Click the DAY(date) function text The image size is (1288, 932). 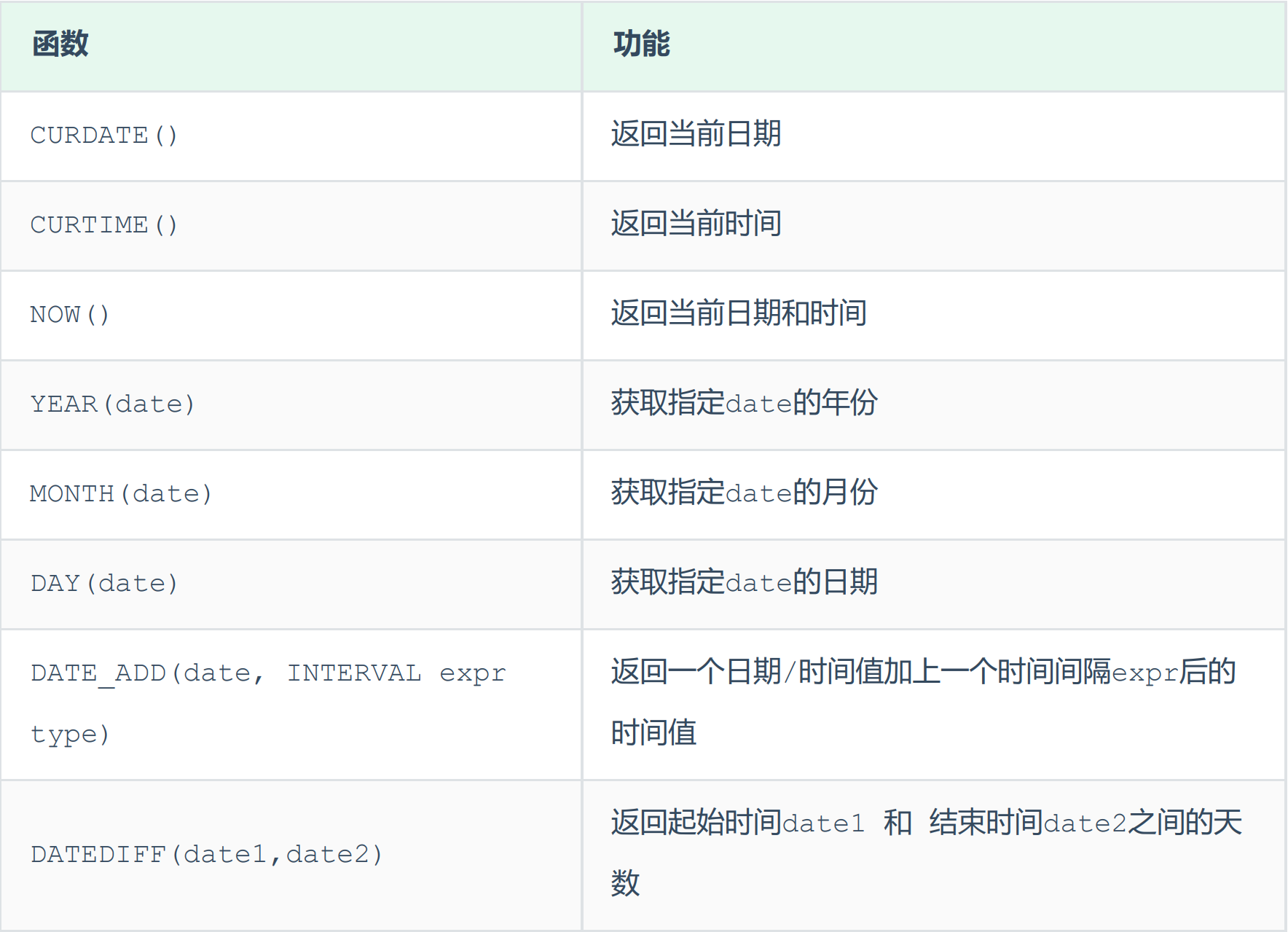tap(104, 583)
